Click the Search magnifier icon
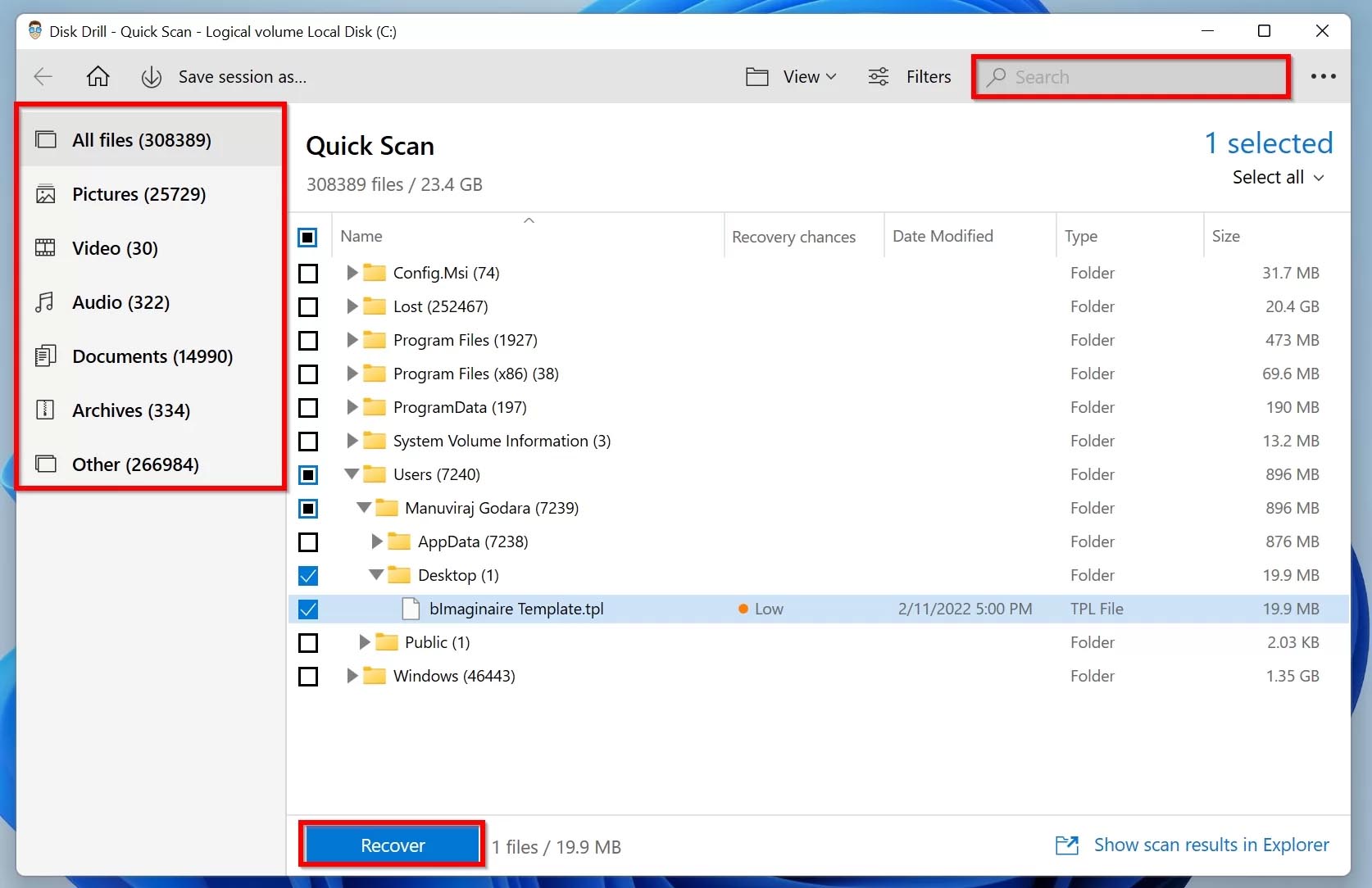The image size is (1372, 888). 996,77
